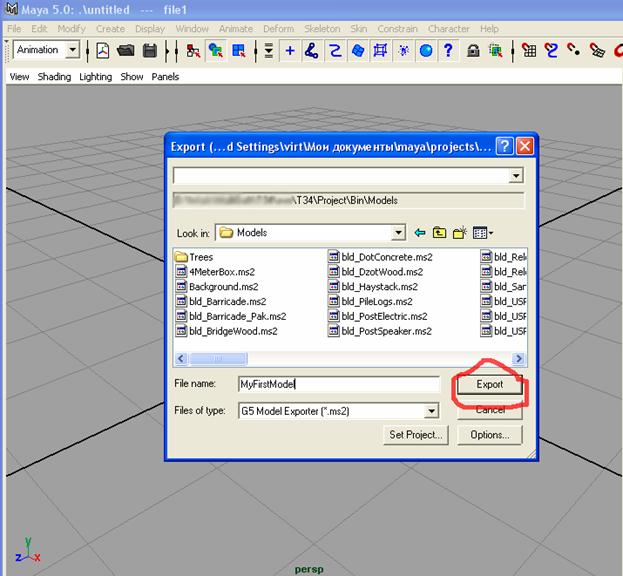623x576 pixels.
Task: Click the File name input field
Action: (x=338, y=384)
